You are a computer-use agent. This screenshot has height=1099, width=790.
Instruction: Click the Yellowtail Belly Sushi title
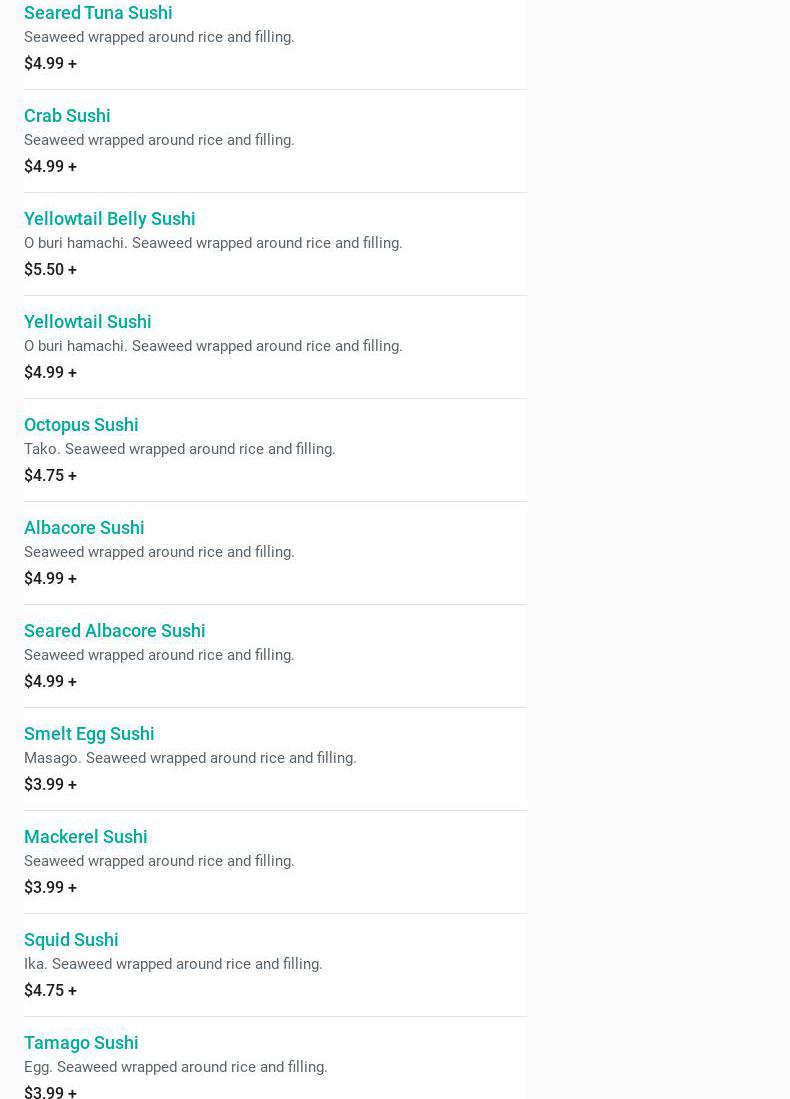[109, 219]
